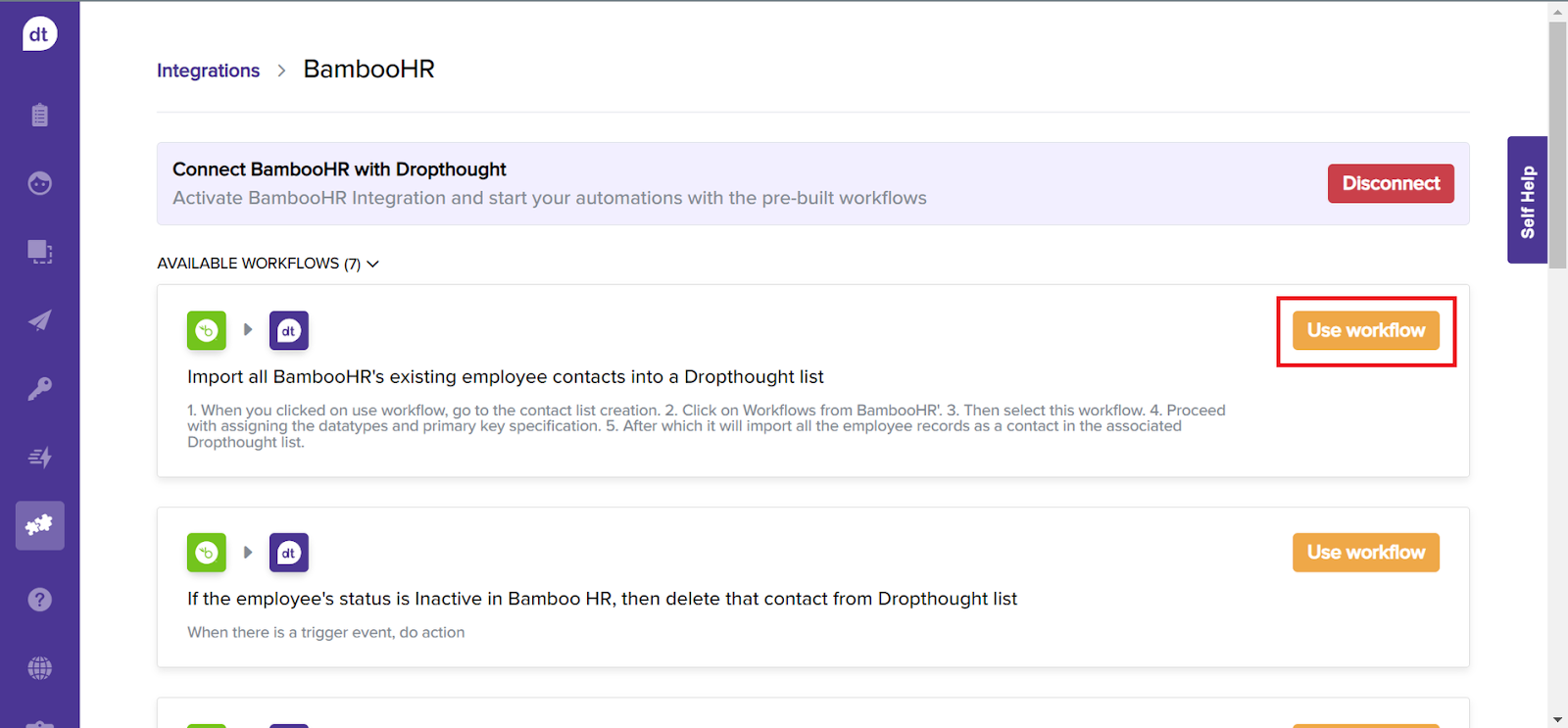Open the question mark help icon
This screenshot has width=1568, height=728.
pyautogui.click(x=39, y=600)
